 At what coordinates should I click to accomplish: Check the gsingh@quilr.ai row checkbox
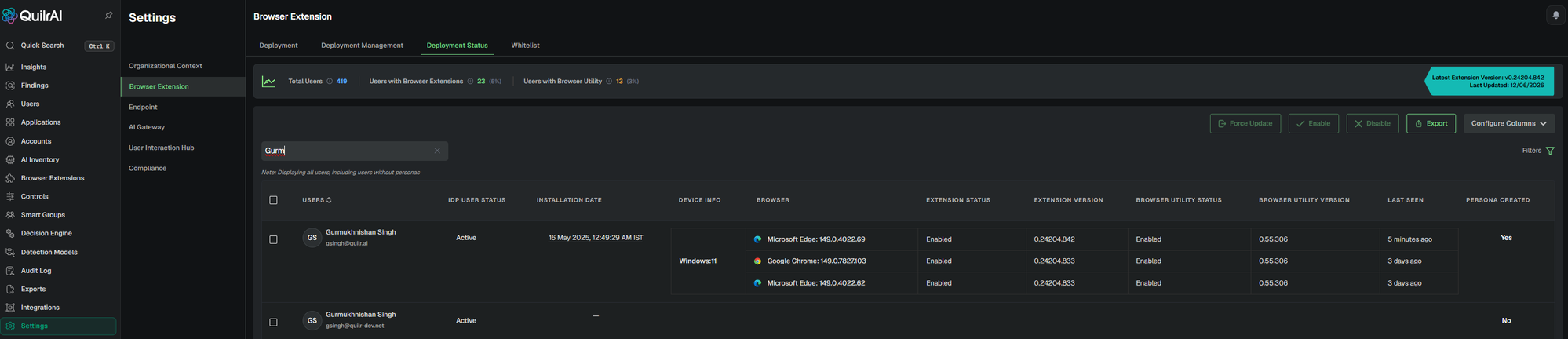(x=273, y=239)
